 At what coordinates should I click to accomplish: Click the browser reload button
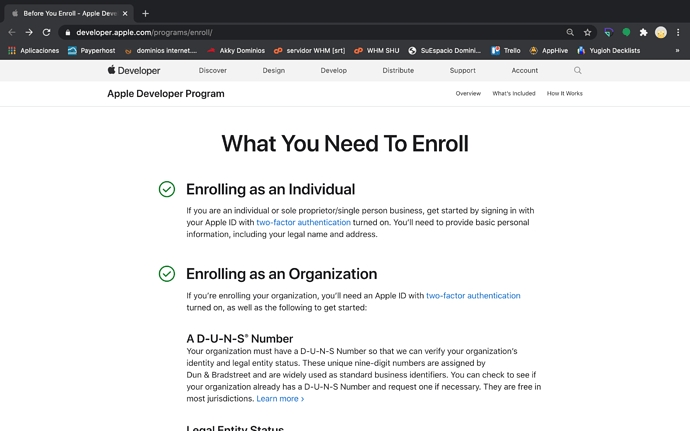point(46,32)
